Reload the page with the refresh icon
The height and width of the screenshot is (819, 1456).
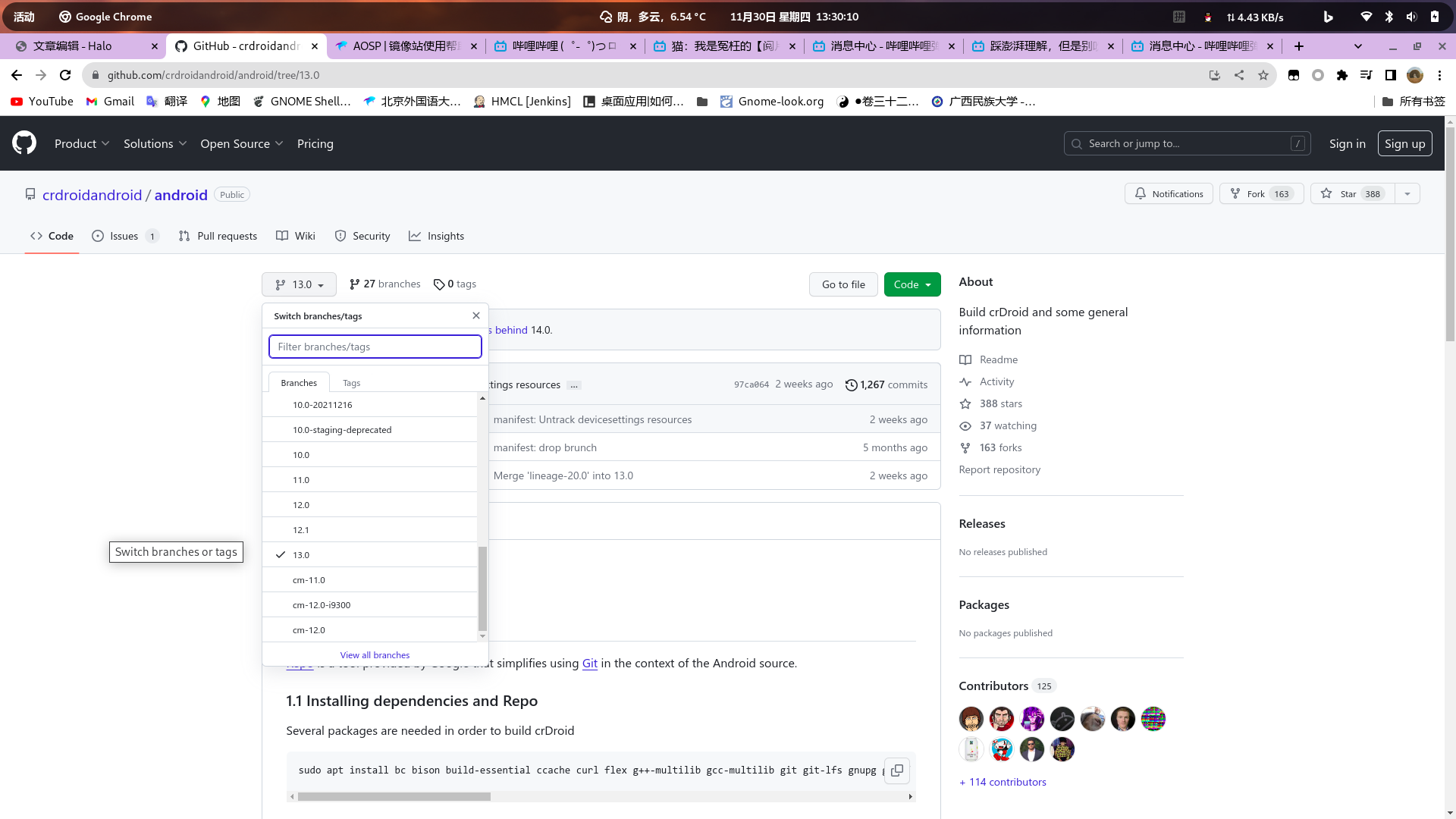coord(65,75)
